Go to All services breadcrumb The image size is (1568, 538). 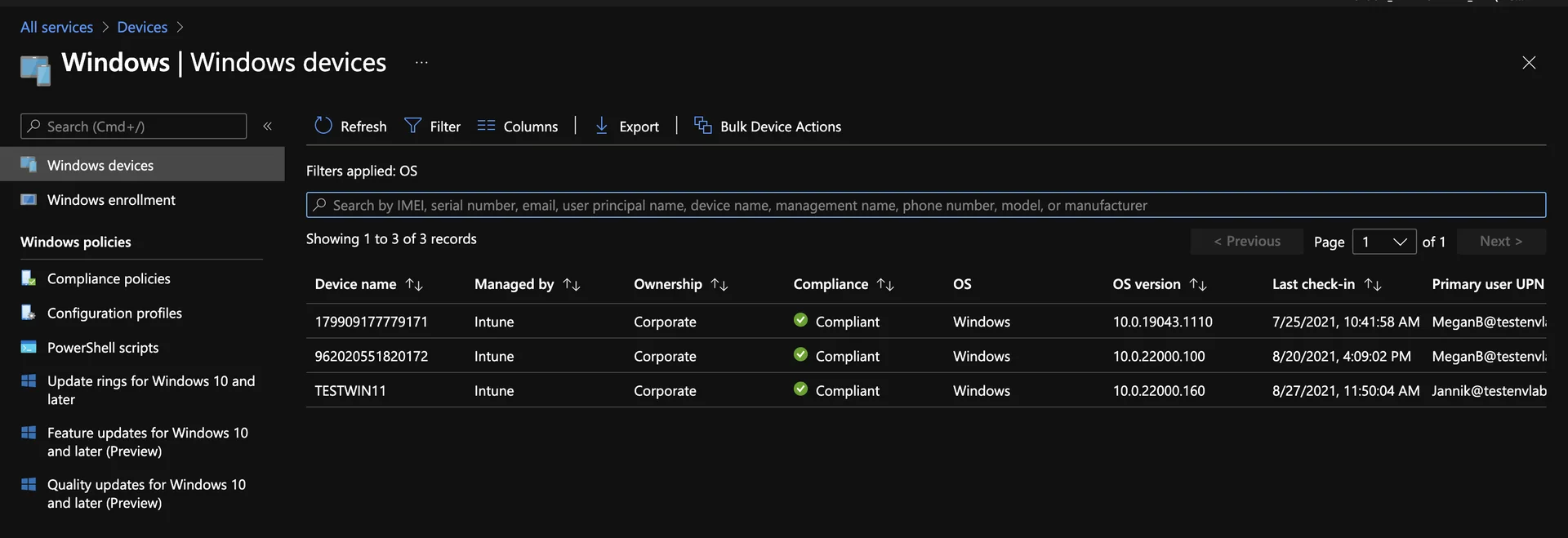[x=56, y=27]
